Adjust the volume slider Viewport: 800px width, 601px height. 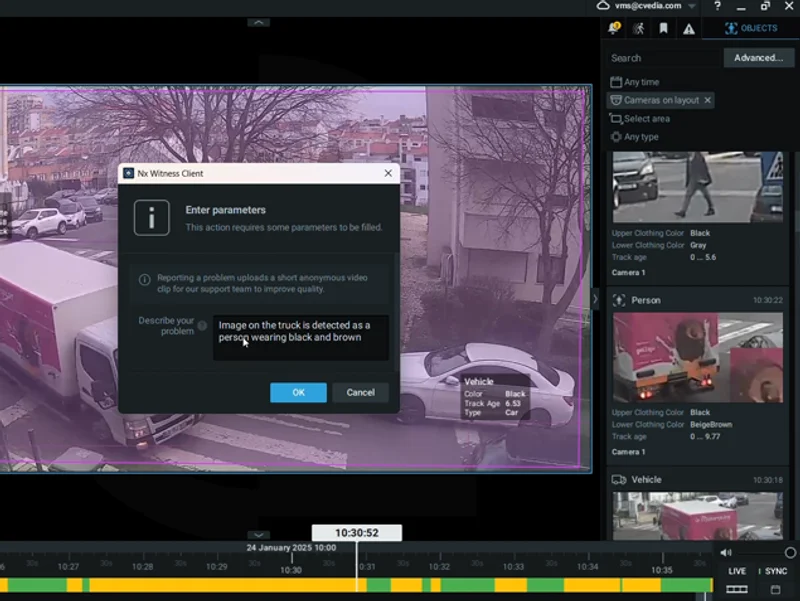tap(789, 553)
